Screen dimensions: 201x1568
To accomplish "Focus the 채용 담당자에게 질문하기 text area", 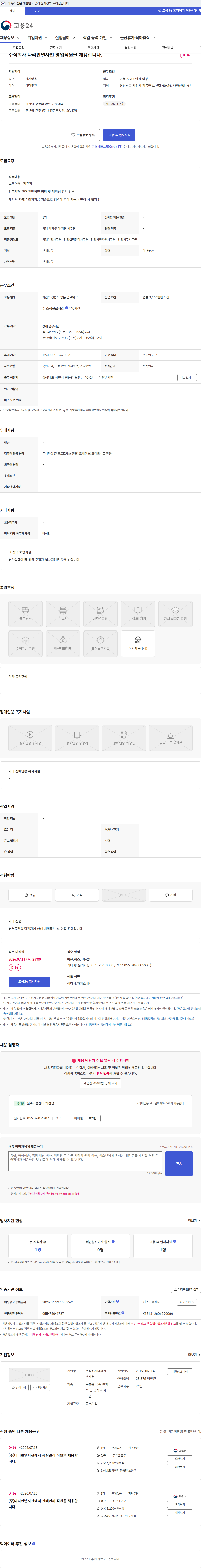I will pos(85,1161).
